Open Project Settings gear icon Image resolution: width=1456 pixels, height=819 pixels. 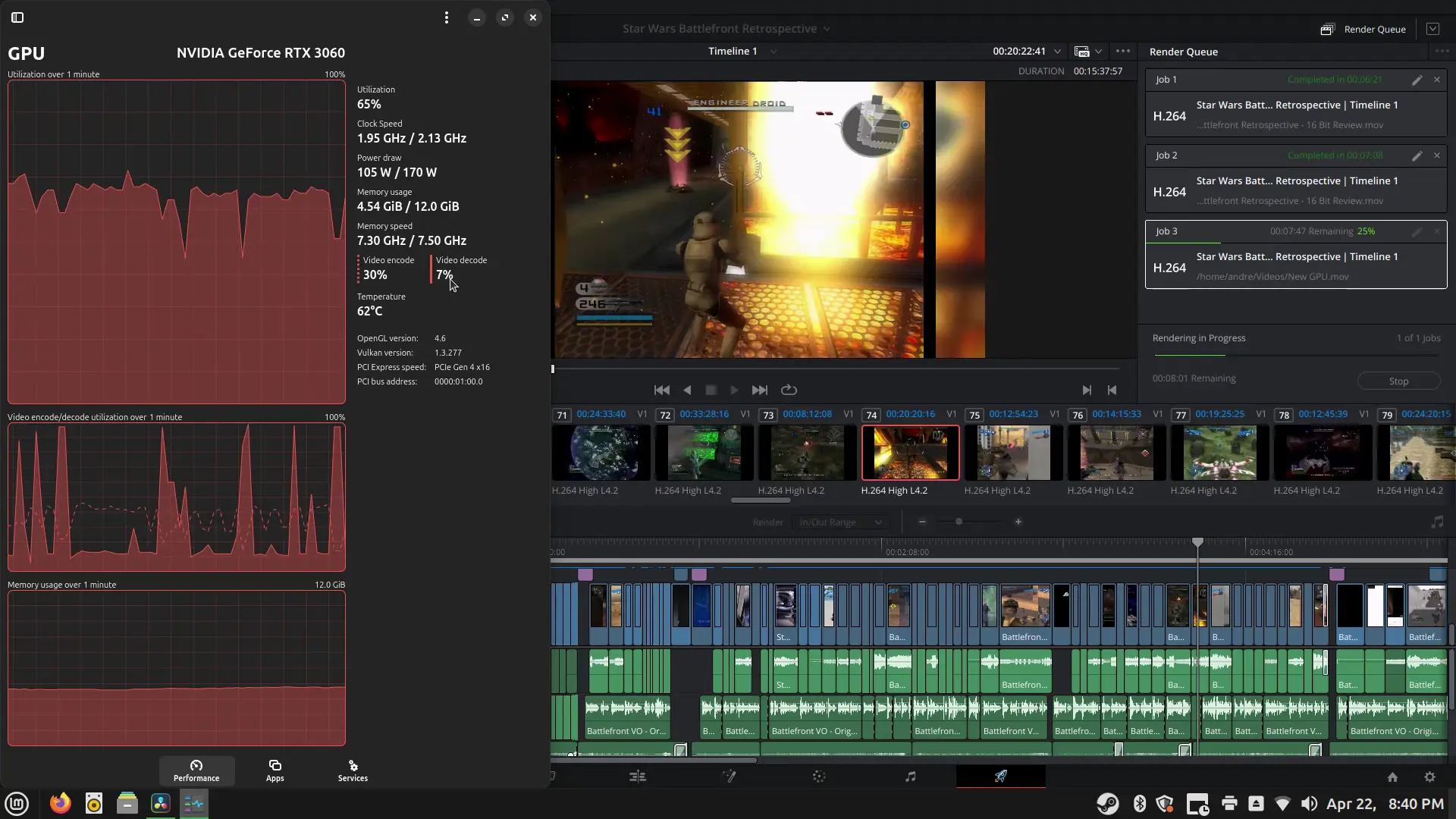click(1429, 777)
